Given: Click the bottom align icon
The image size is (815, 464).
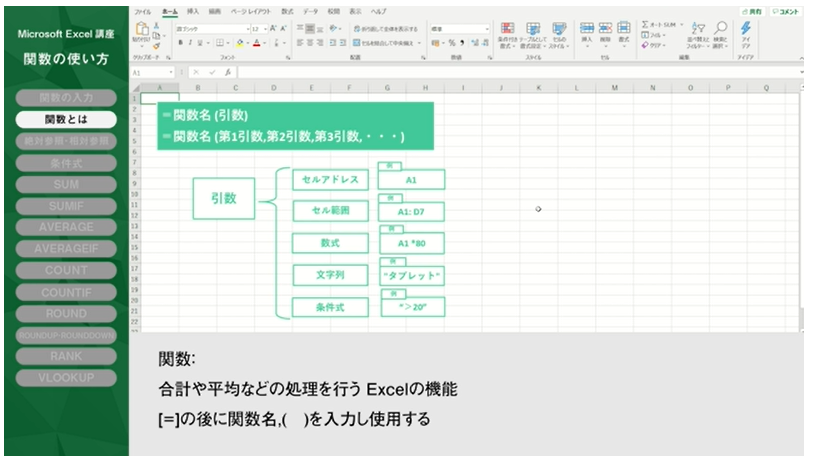Looking at the screenshot, I should (320, 29).
